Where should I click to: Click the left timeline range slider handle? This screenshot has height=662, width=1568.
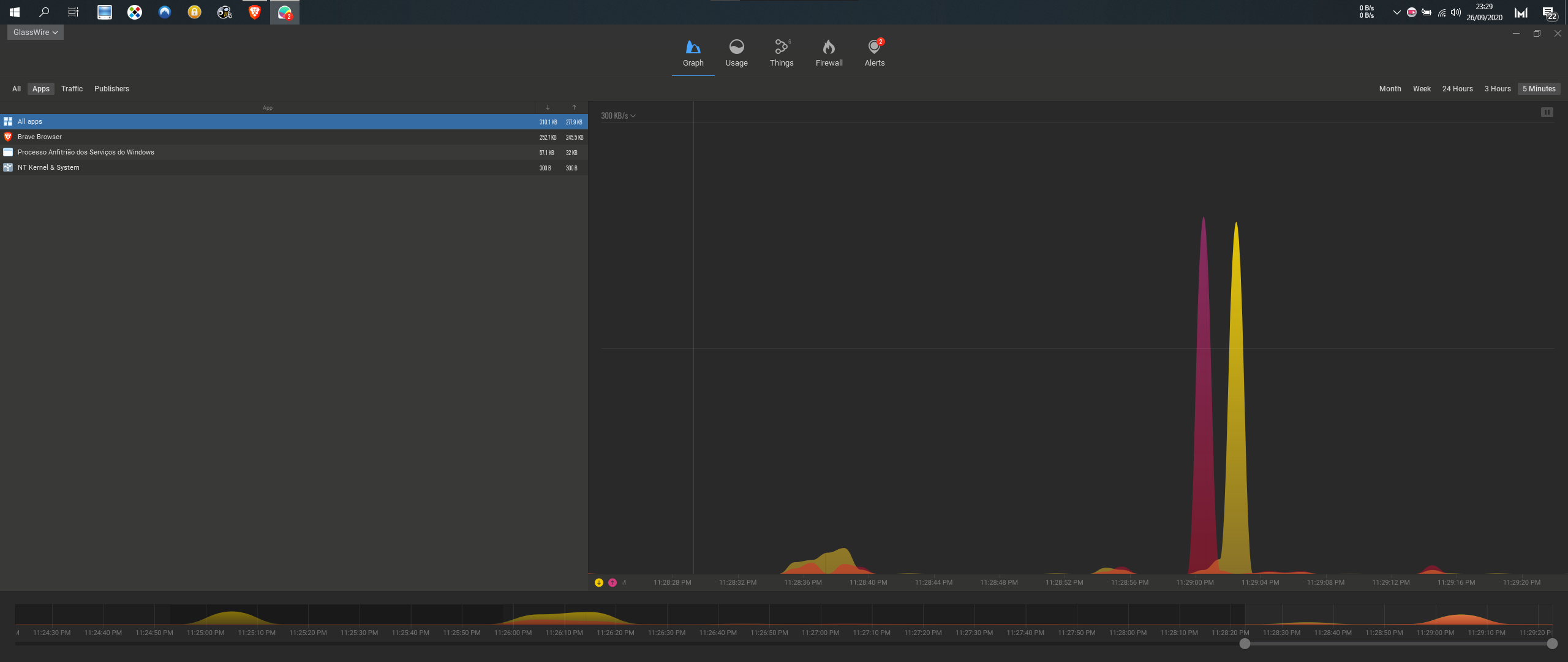1245,644
